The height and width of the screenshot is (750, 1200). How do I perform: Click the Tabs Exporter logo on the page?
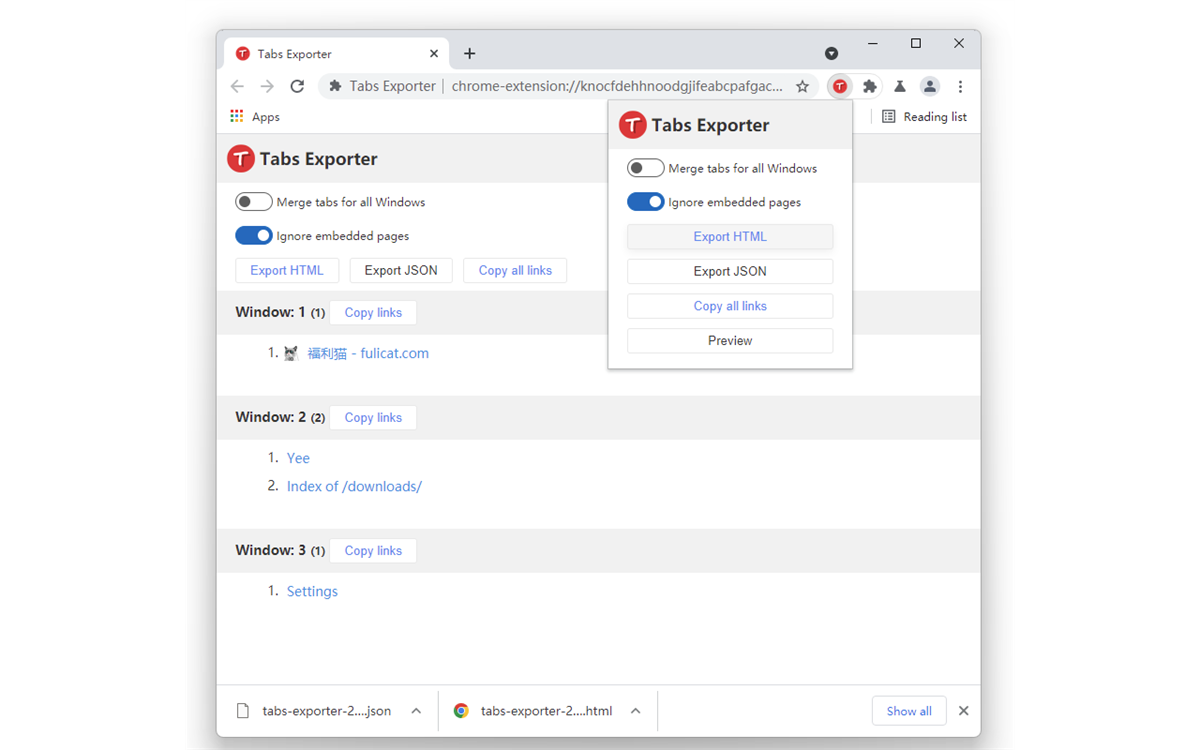click(241, 159)
